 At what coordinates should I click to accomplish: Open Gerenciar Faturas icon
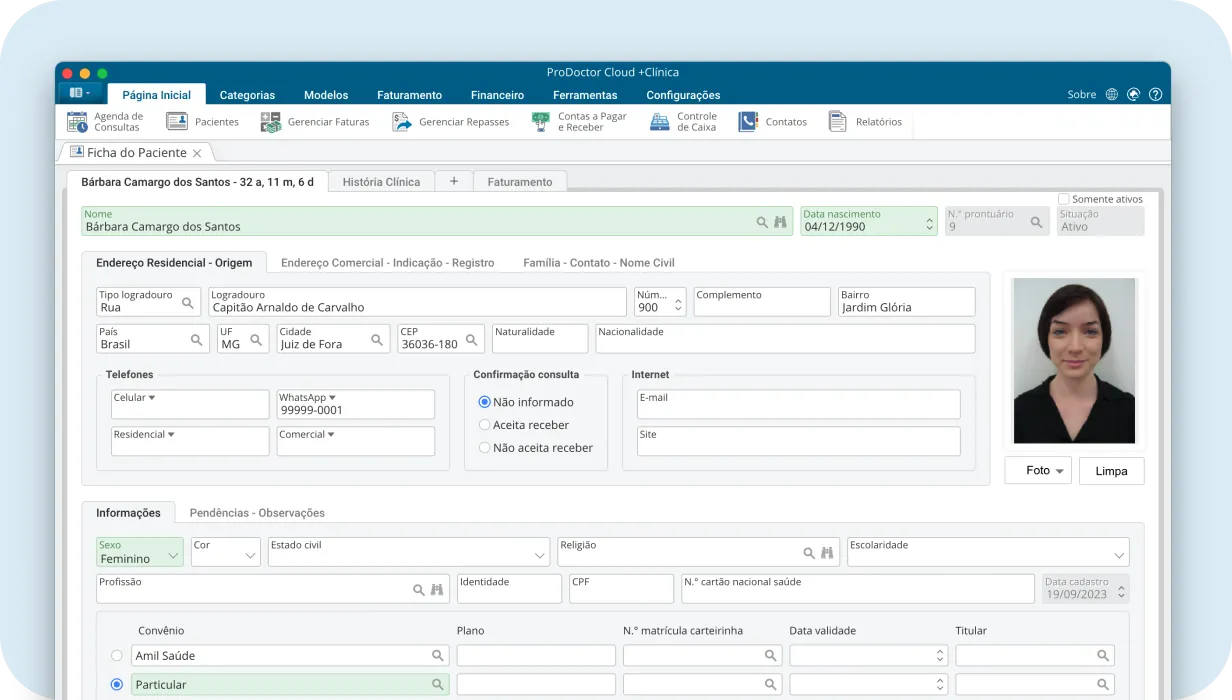(x=271, y=122)
